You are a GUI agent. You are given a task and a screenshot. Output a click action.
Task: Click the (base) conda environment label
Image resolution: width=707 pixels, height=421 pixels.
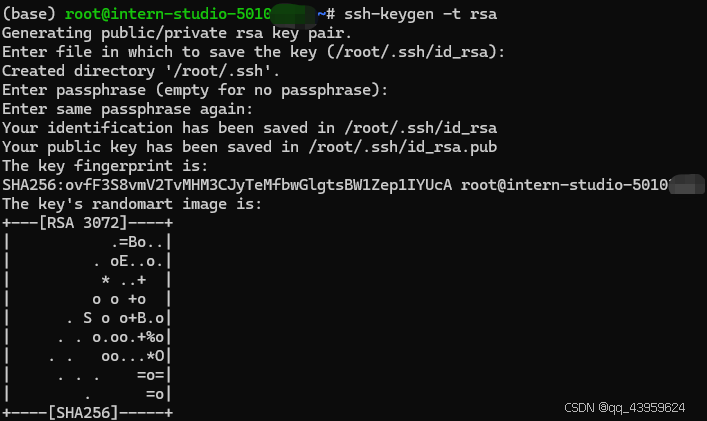pyautogui.click(x=29, y=14)
